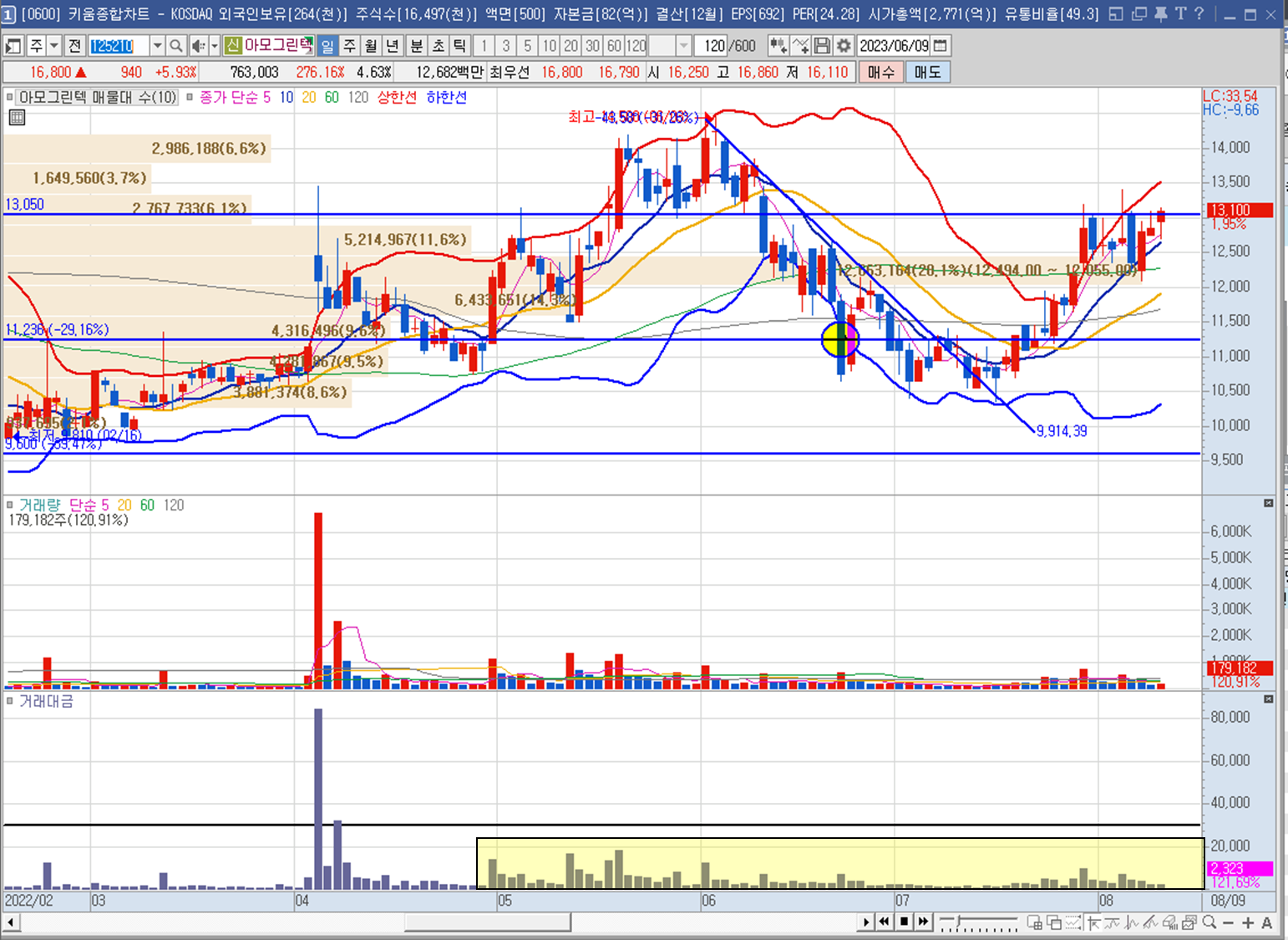Click the '?' help icon in title bar
The image size is (1288, 940).
(x=1199, y=13)
